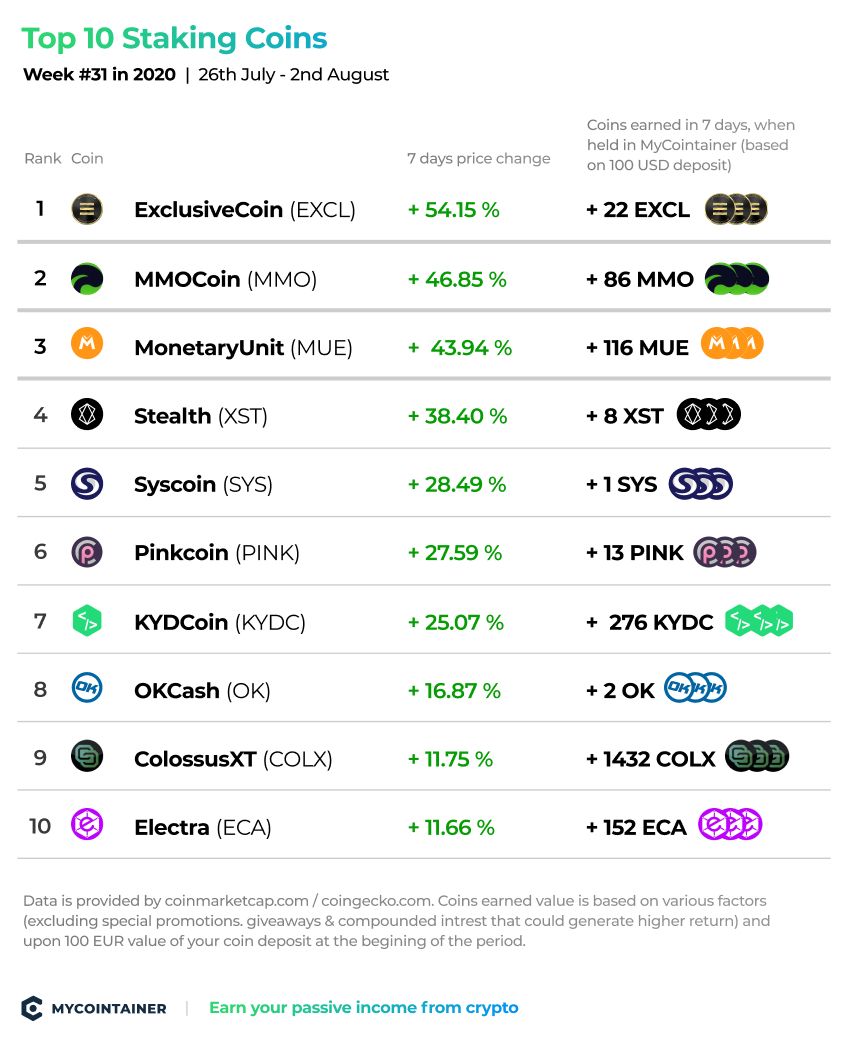Screen dimensions: 858x1055
Task: Select the OKCash blue OK icon
Action: click(x=87, y=688)
